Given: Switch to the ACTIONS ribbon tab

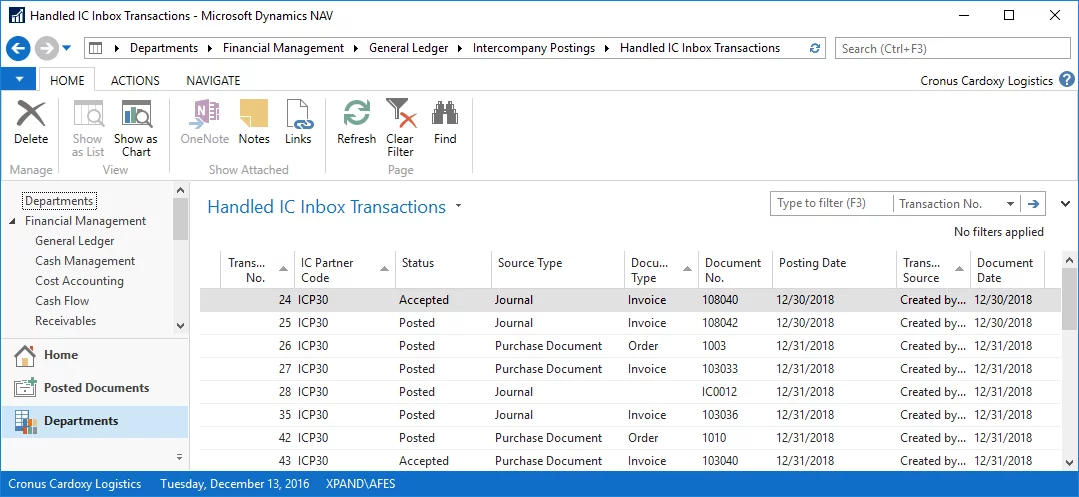Looking at the screenshot, I should (x=135, y=81).
